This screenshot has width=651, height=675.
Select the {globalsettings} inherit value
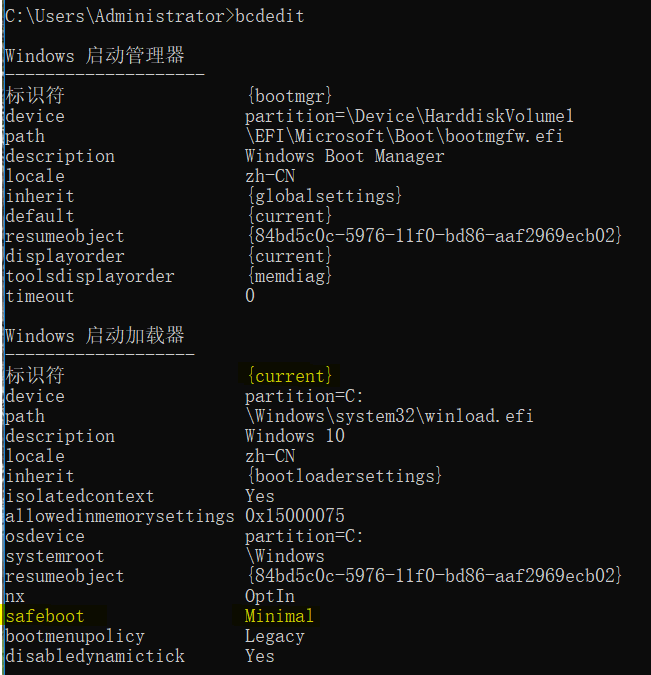coord(324,196)
